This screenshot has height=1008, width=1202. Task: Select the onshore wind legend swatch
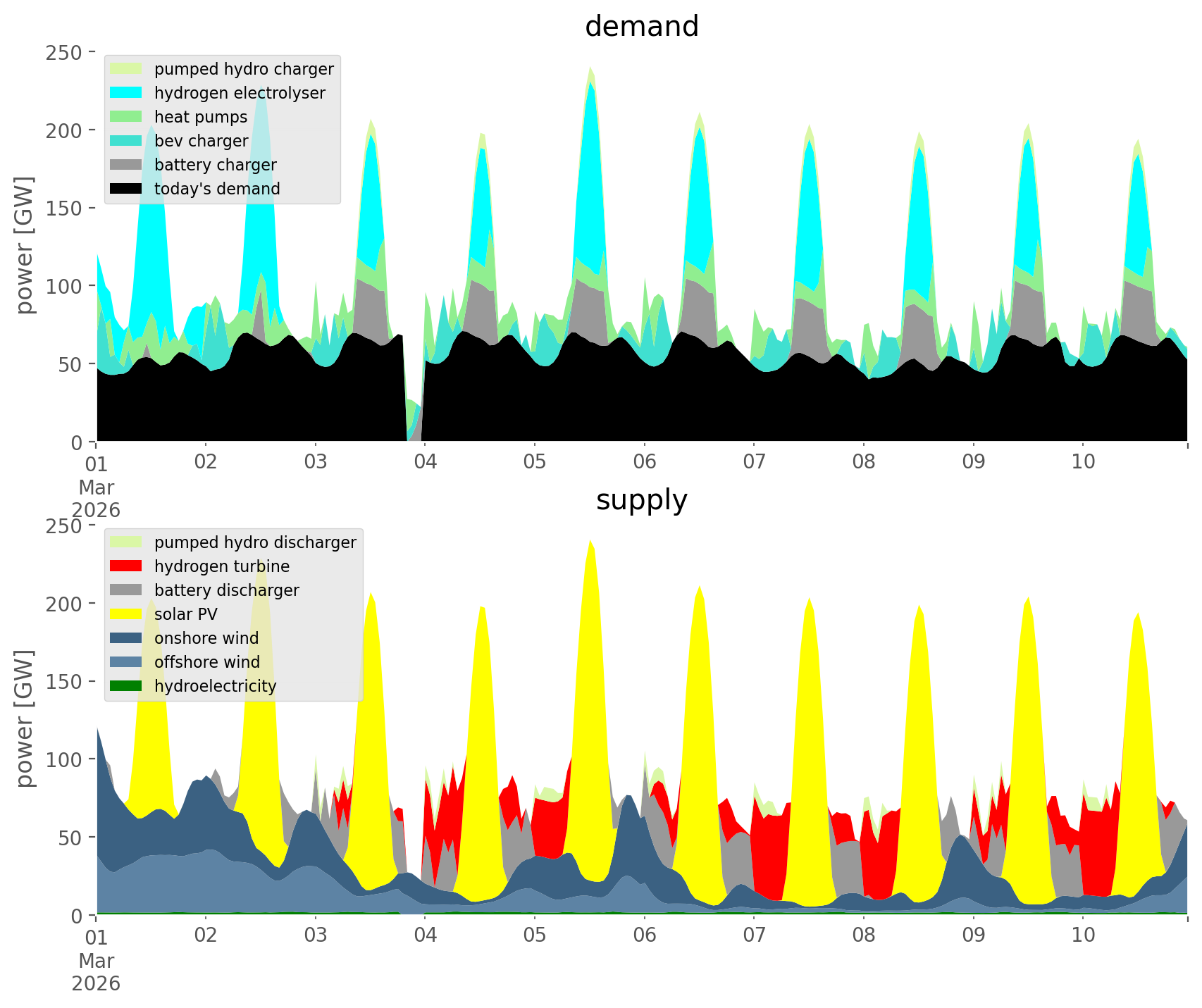[x=127, y=638]
